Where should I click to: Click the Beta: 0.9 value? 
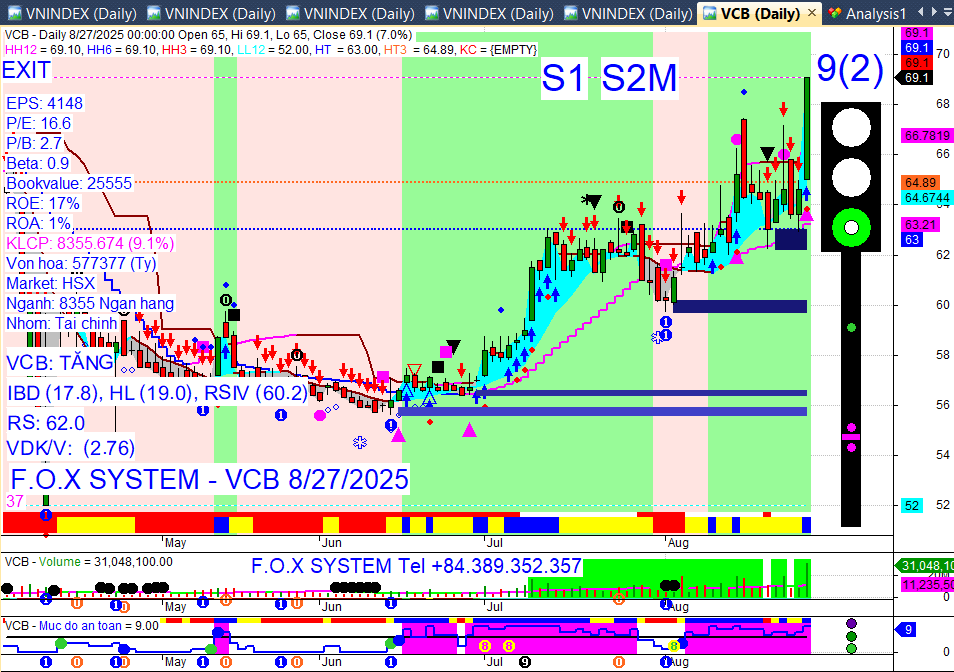38,164
